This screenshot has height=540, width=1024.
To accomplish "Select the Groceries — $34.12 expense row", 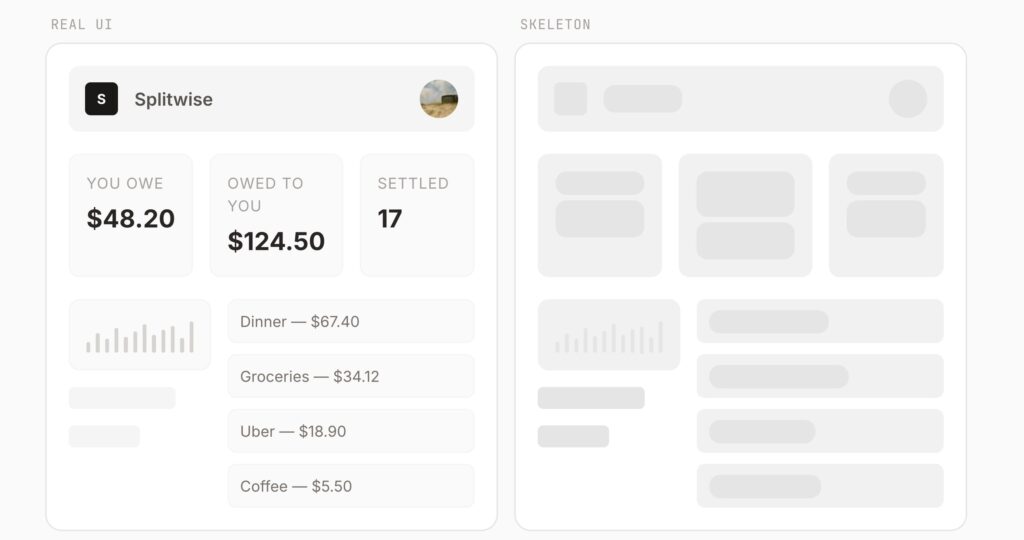I will (x=351, y=377).
